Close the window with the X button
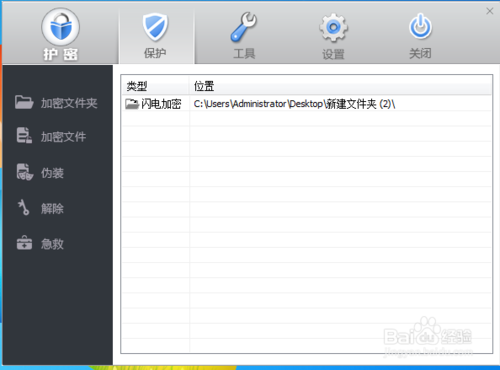 click(489, 11)
